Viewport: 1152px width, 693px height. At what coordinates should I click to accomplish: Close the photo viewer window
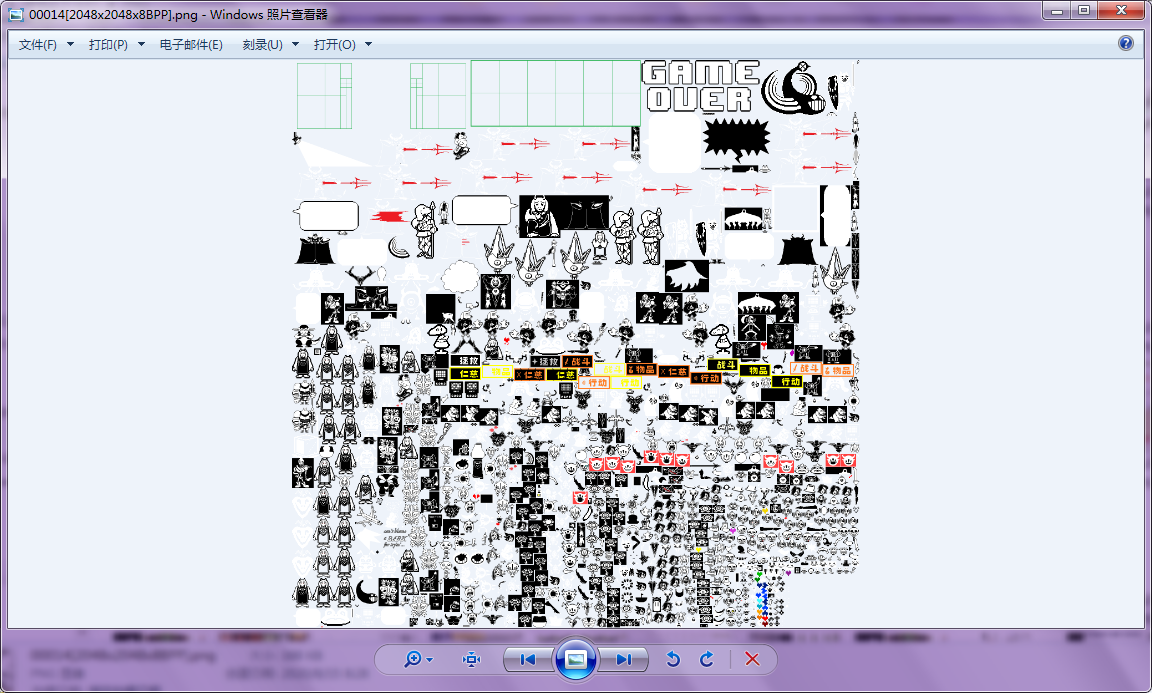point(1121,10)
